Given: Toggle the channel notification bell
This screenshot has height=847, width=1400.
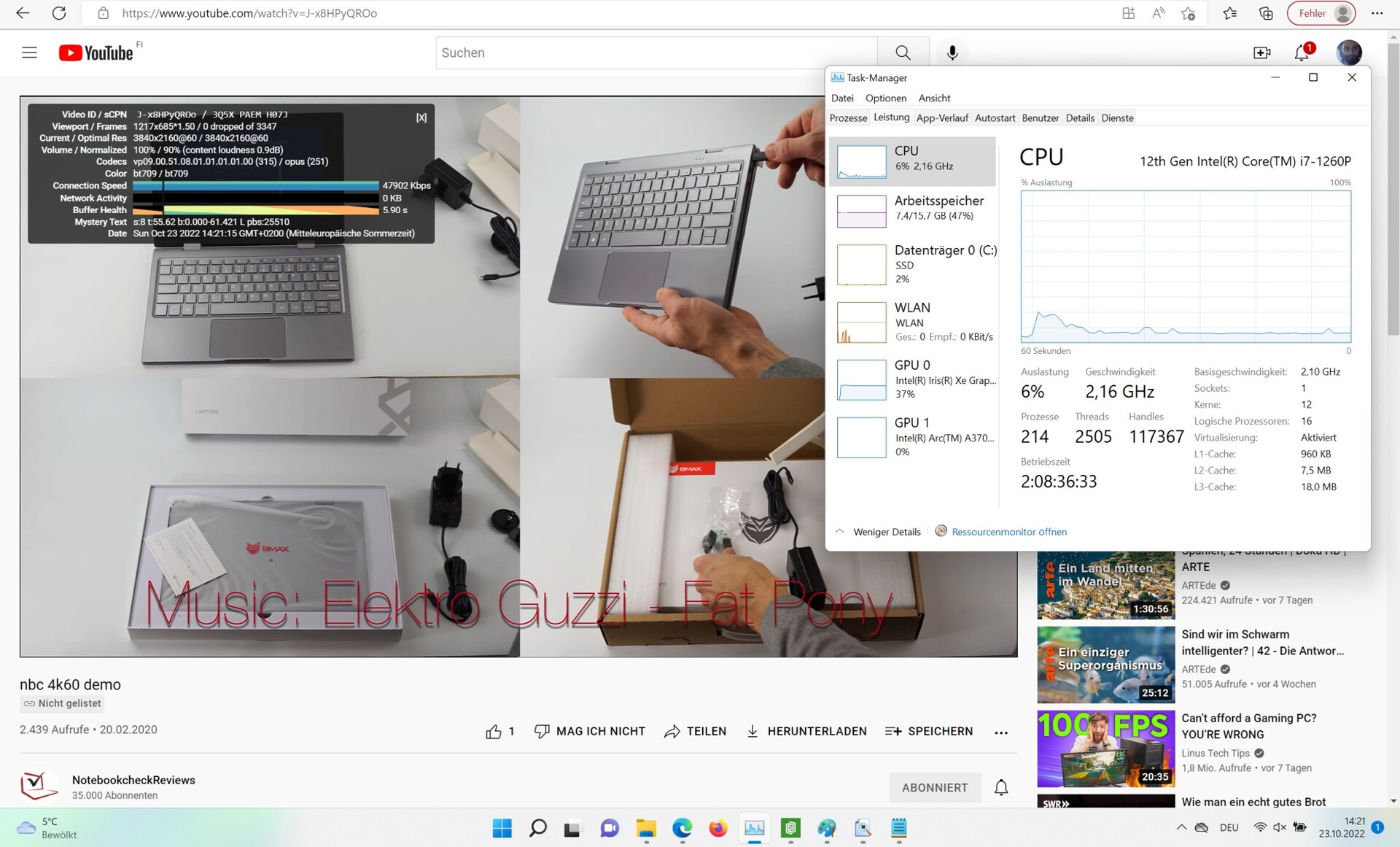Looking at the screenshot, I should point(1001,787).
